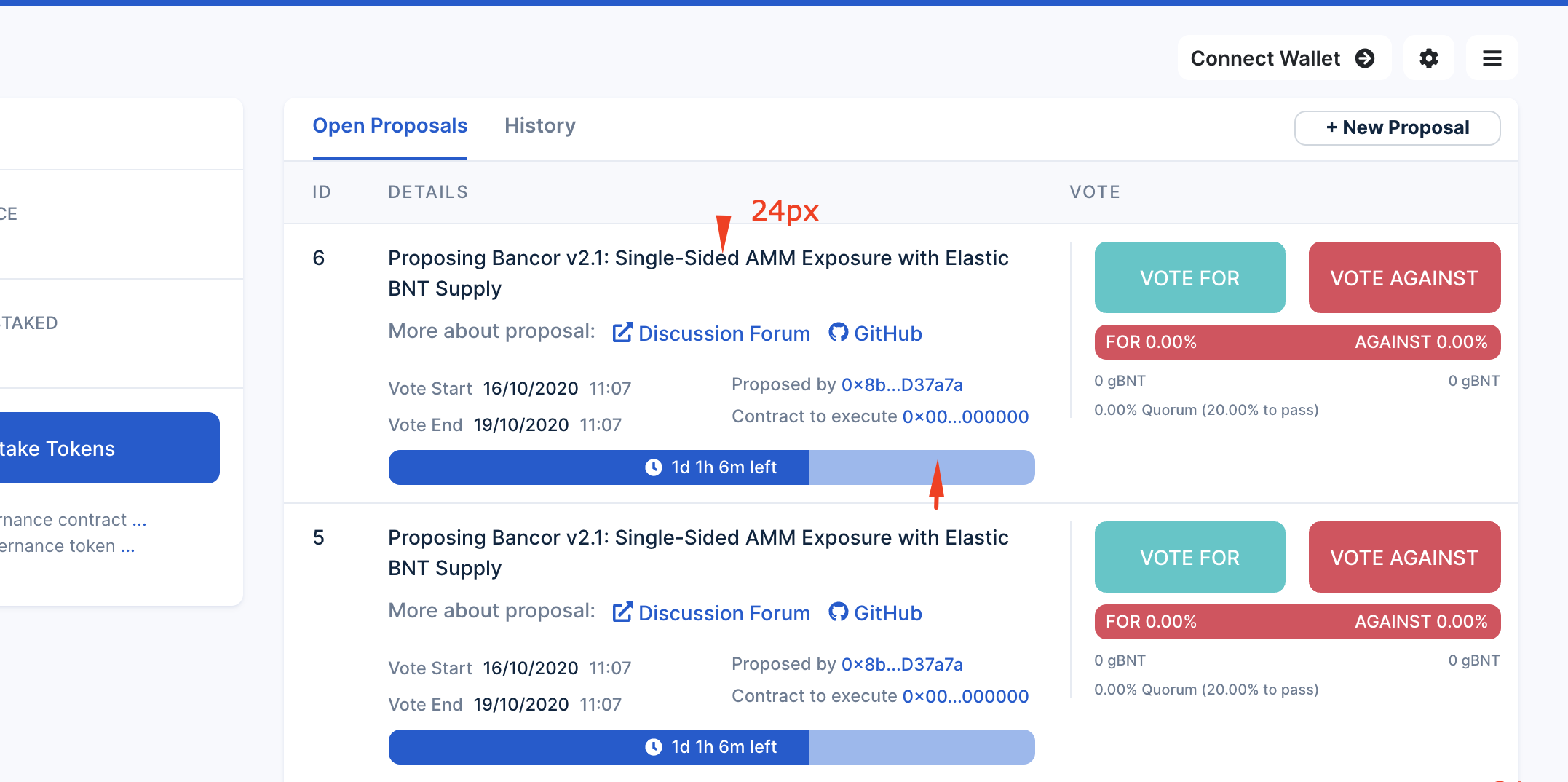Switch to the History tab
Viewport: 1568px width, 782px height.
(x=539, y=126)
